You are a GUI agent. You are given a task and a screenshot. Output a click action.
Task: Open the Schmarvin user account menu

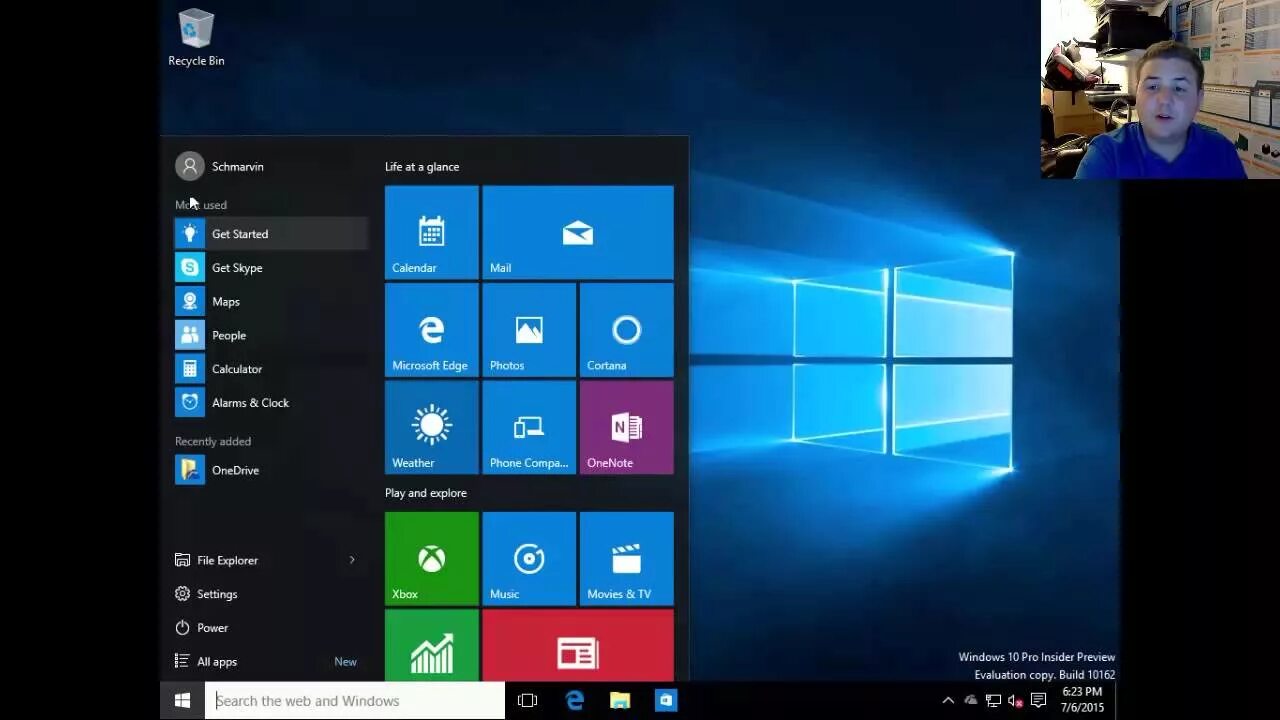[x=220, y=166]
